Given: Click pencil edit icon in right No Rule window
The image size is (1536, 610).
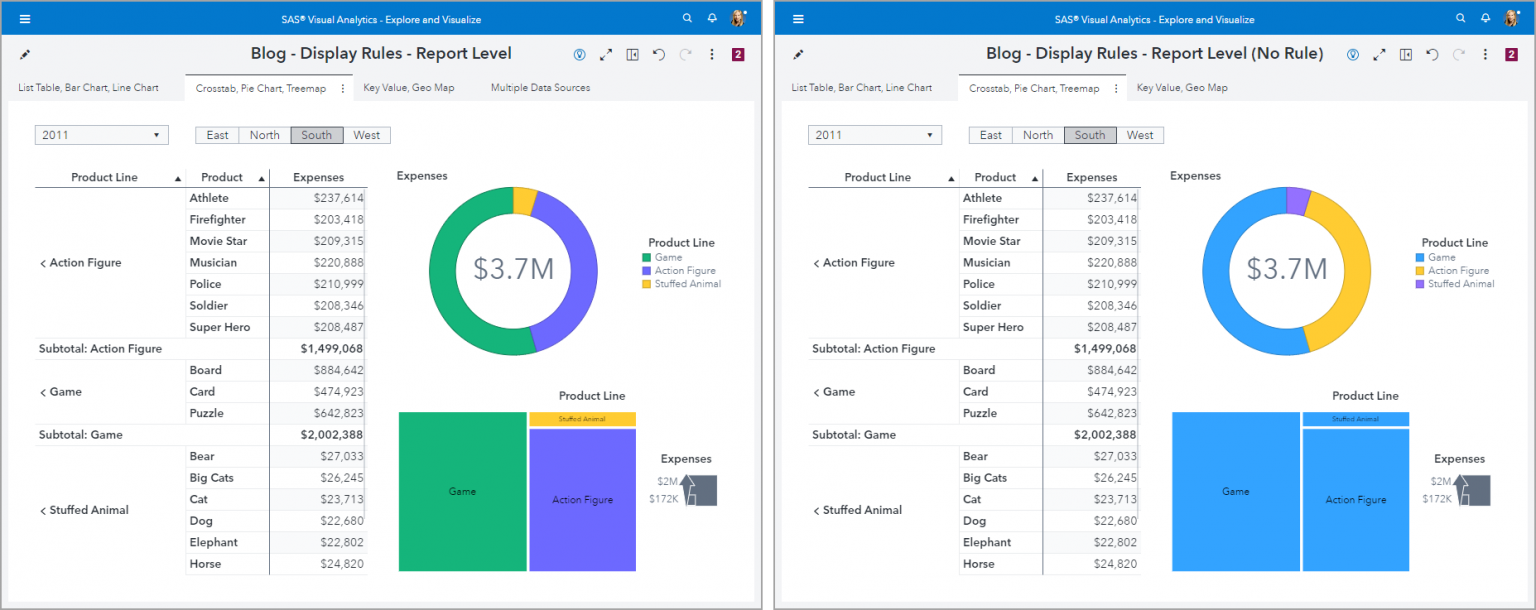Looking at the screenshot, I should [798, 54].
